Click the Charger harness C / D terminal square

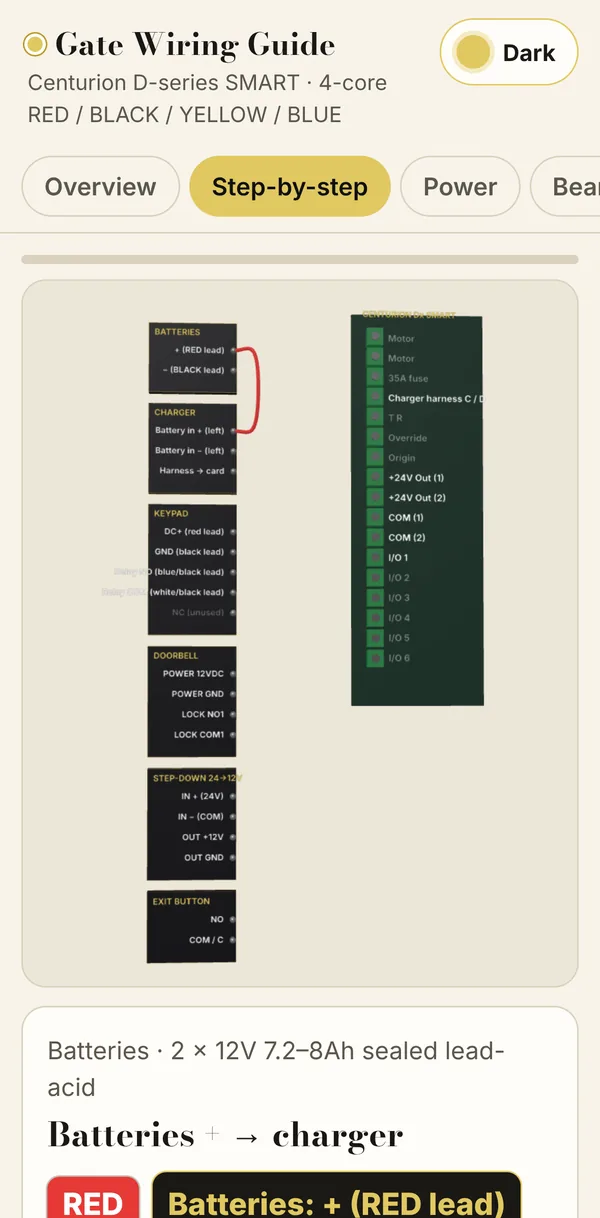coord(375,398)
